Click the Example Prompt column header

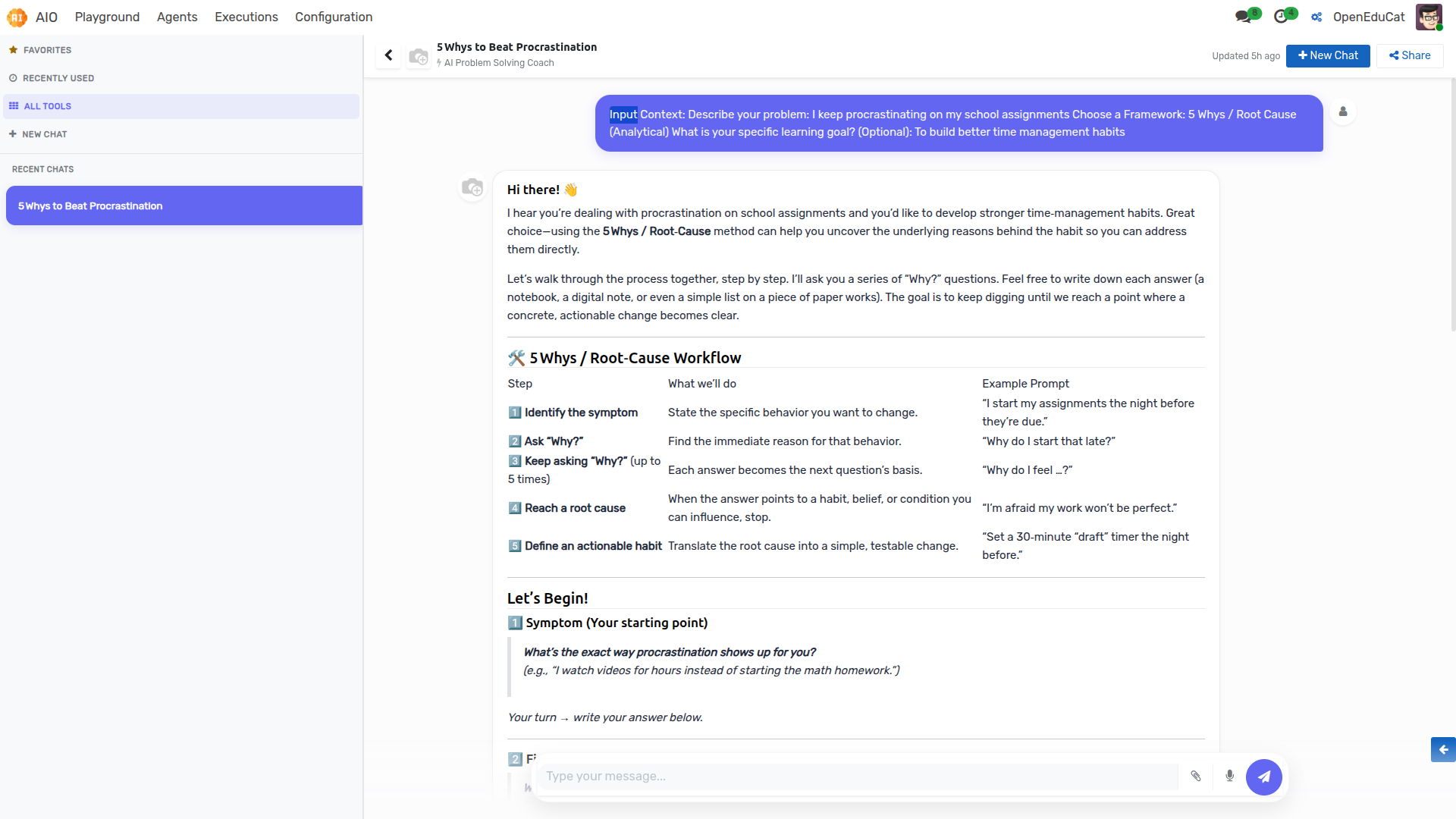[x=1025, y=384]
